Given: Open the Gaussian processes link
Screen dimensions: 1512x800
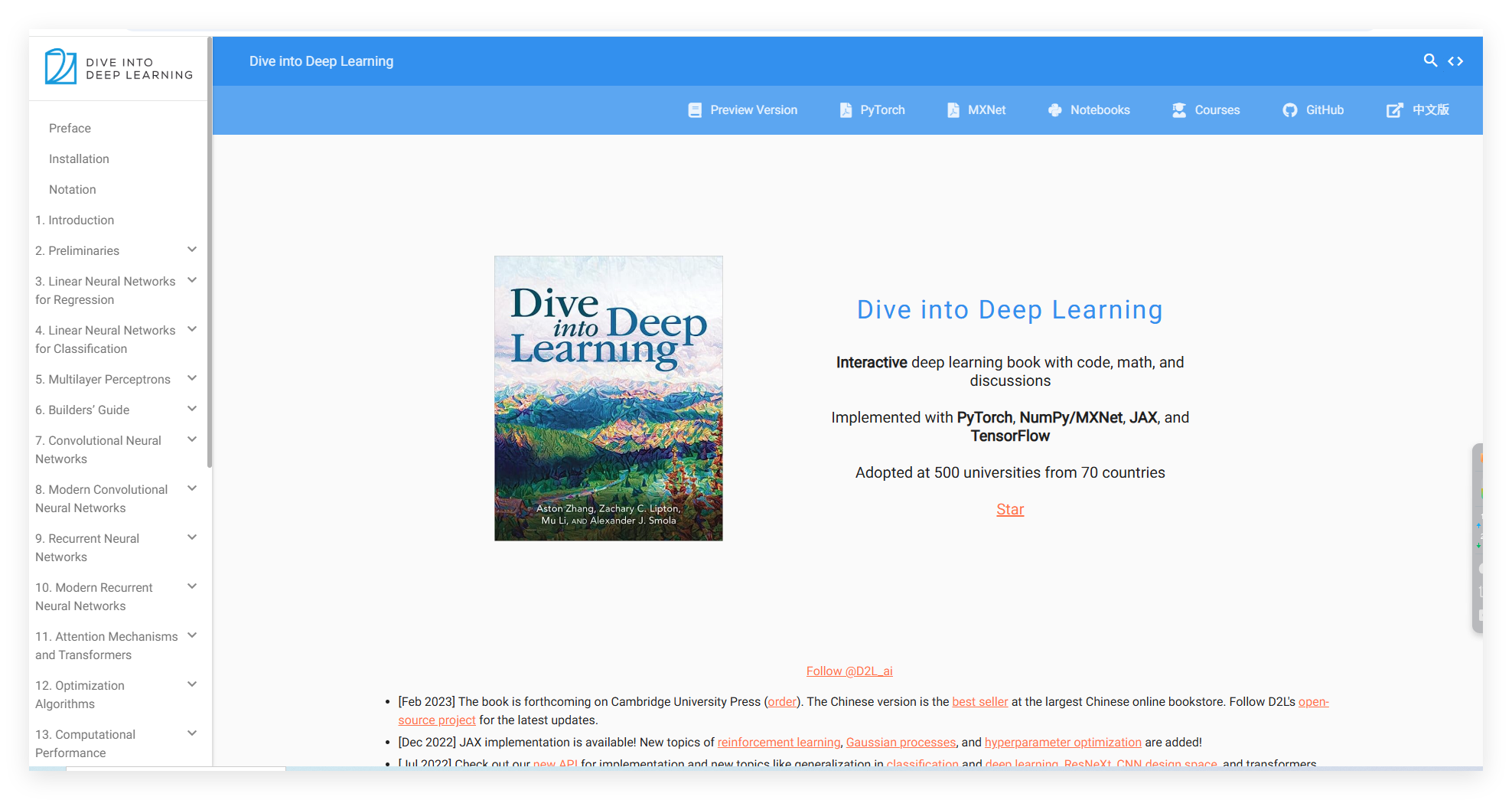Looking at the screenshot, I should (x=901, y=742).
